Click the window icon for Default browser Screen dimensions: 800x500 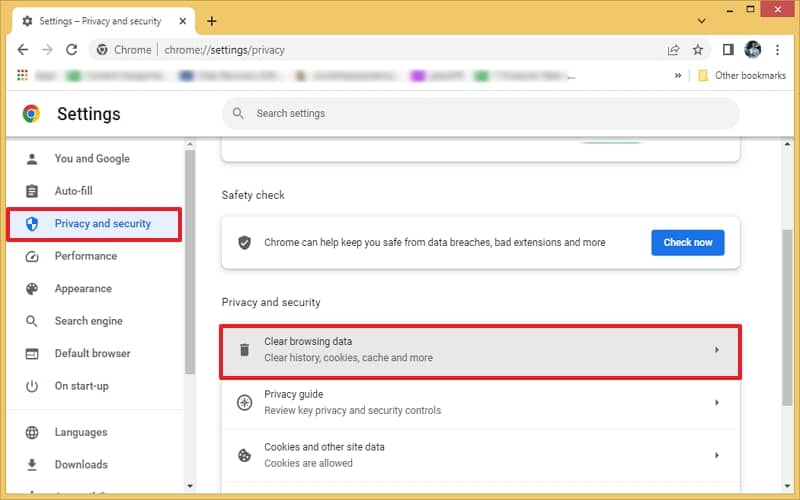pyautogui.click(x=32, y=354)
